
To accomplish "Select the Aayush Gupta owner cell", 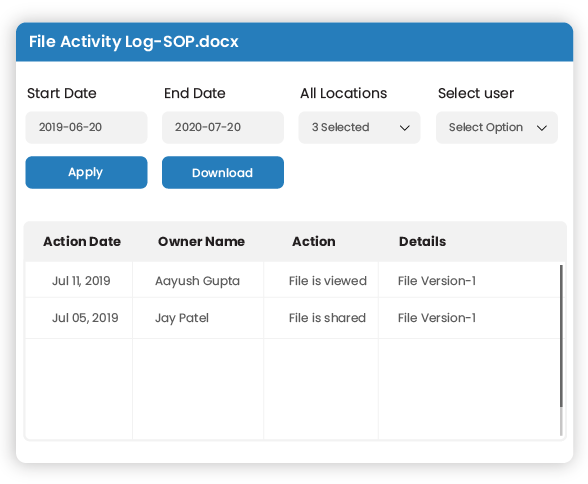I will pyautogui.click(x=198, y=280).
